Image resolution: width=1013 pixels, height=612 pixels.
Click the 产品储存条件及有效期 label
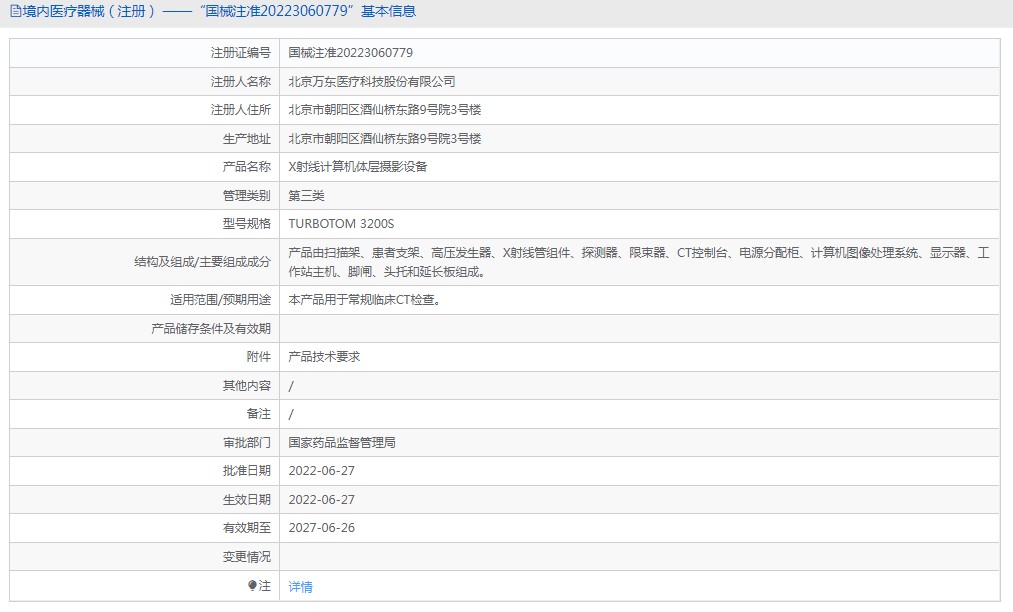[x=211, y=328]
